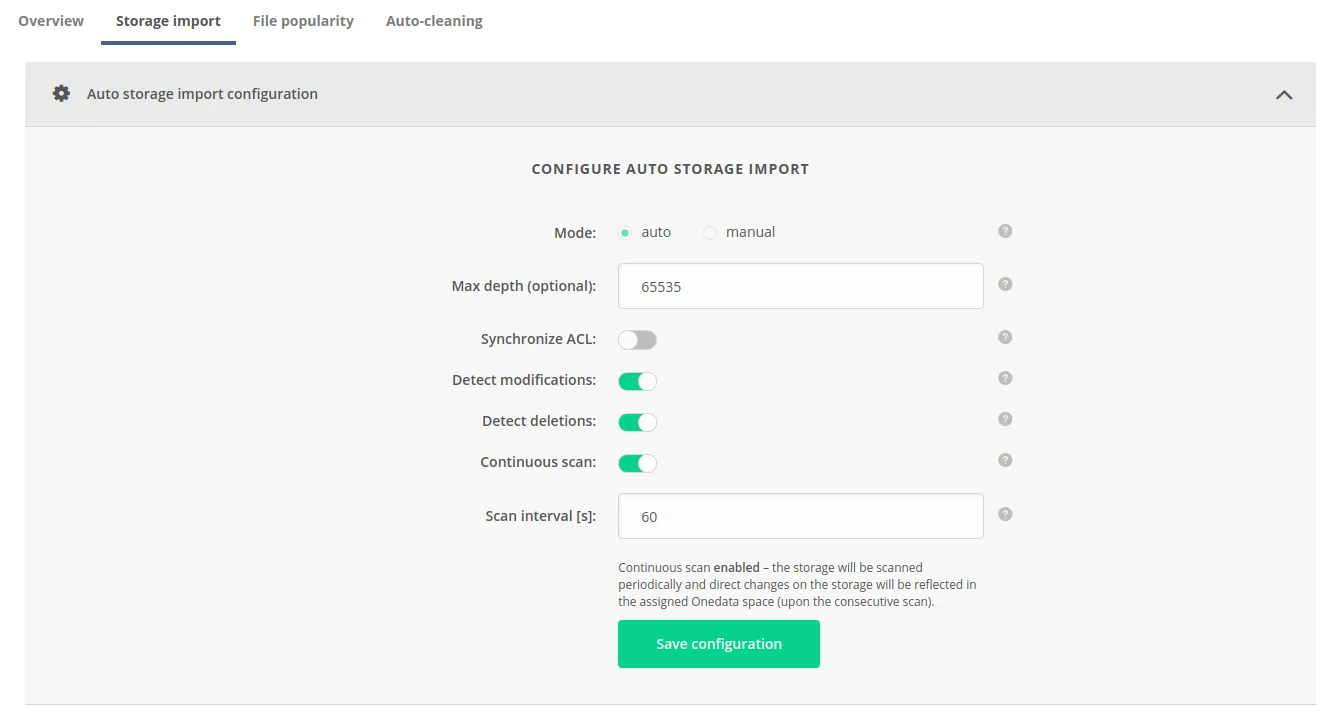Enable the Synchronize ACL toggle
Screen dimensions: 1344x715
637,340
